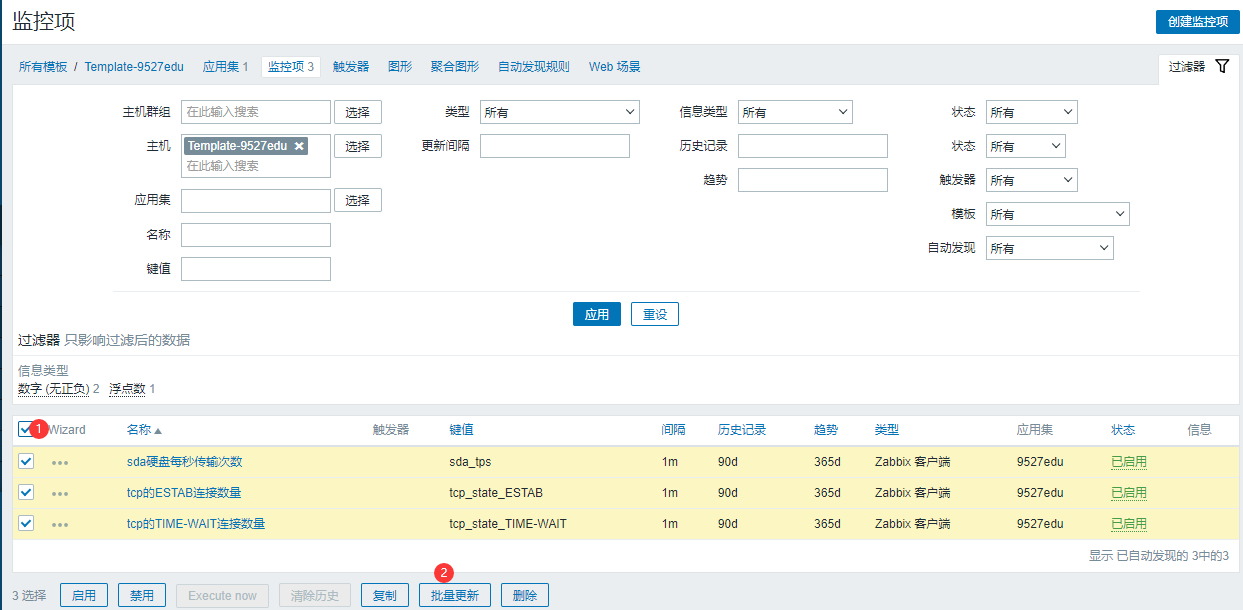Sort table by 键值 column

click(461, 430)
